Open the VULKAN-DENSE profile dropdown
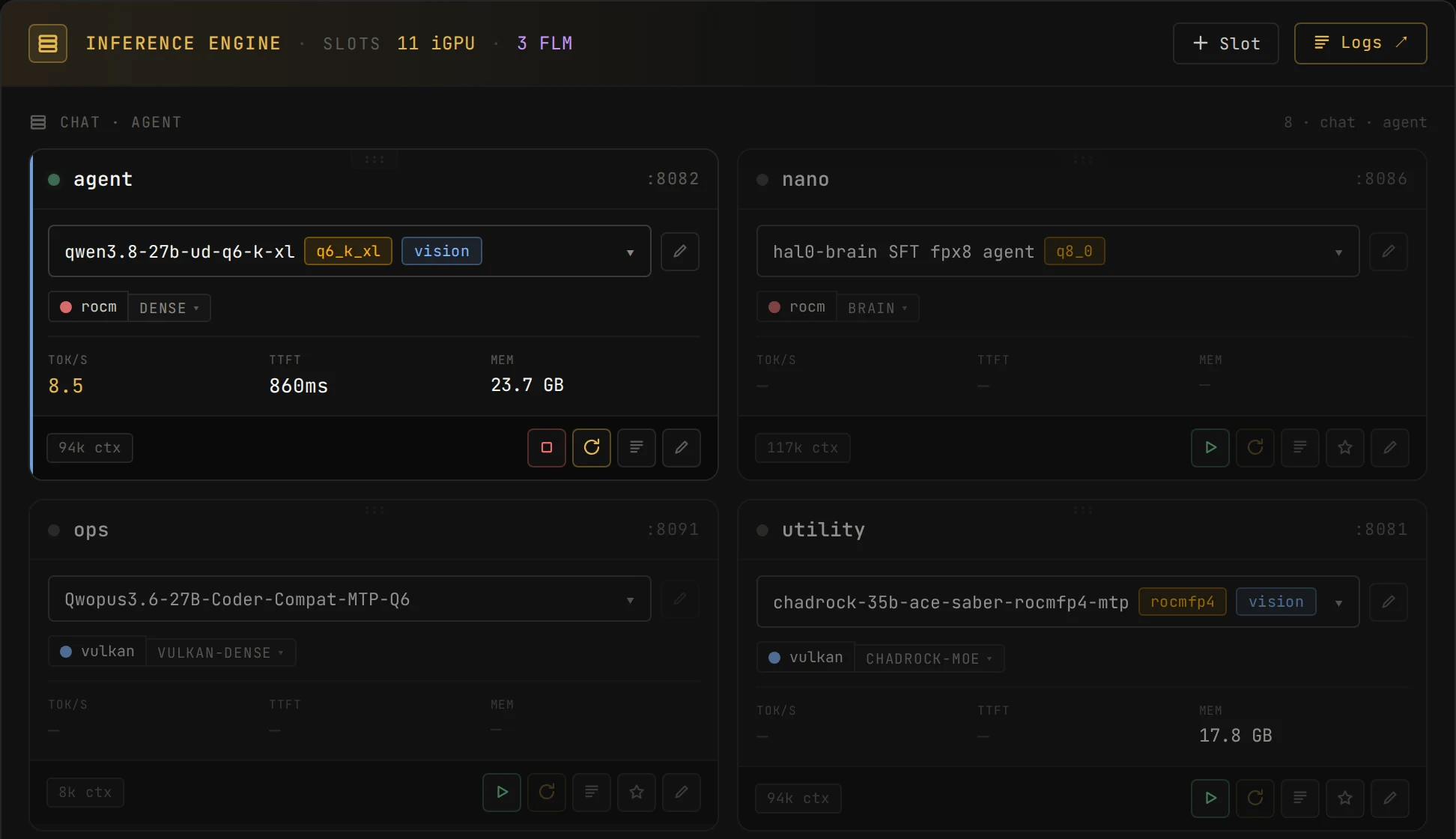Viewport: 1456px width, 839px height. tap(221, 652)
